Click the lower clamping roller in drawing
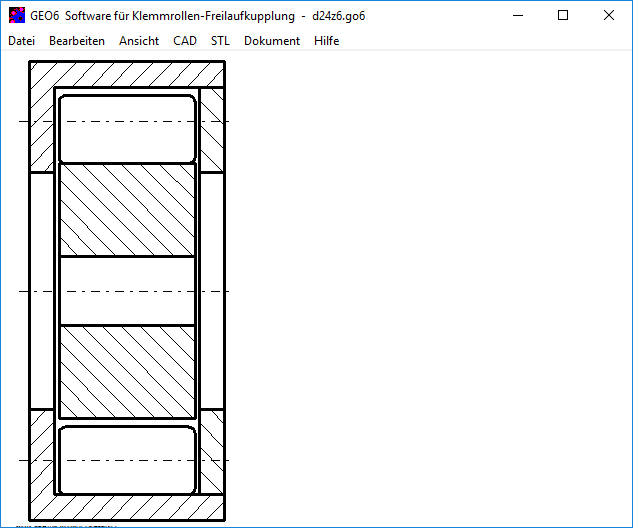Screen dimensions: 633x528 [127, 460]
